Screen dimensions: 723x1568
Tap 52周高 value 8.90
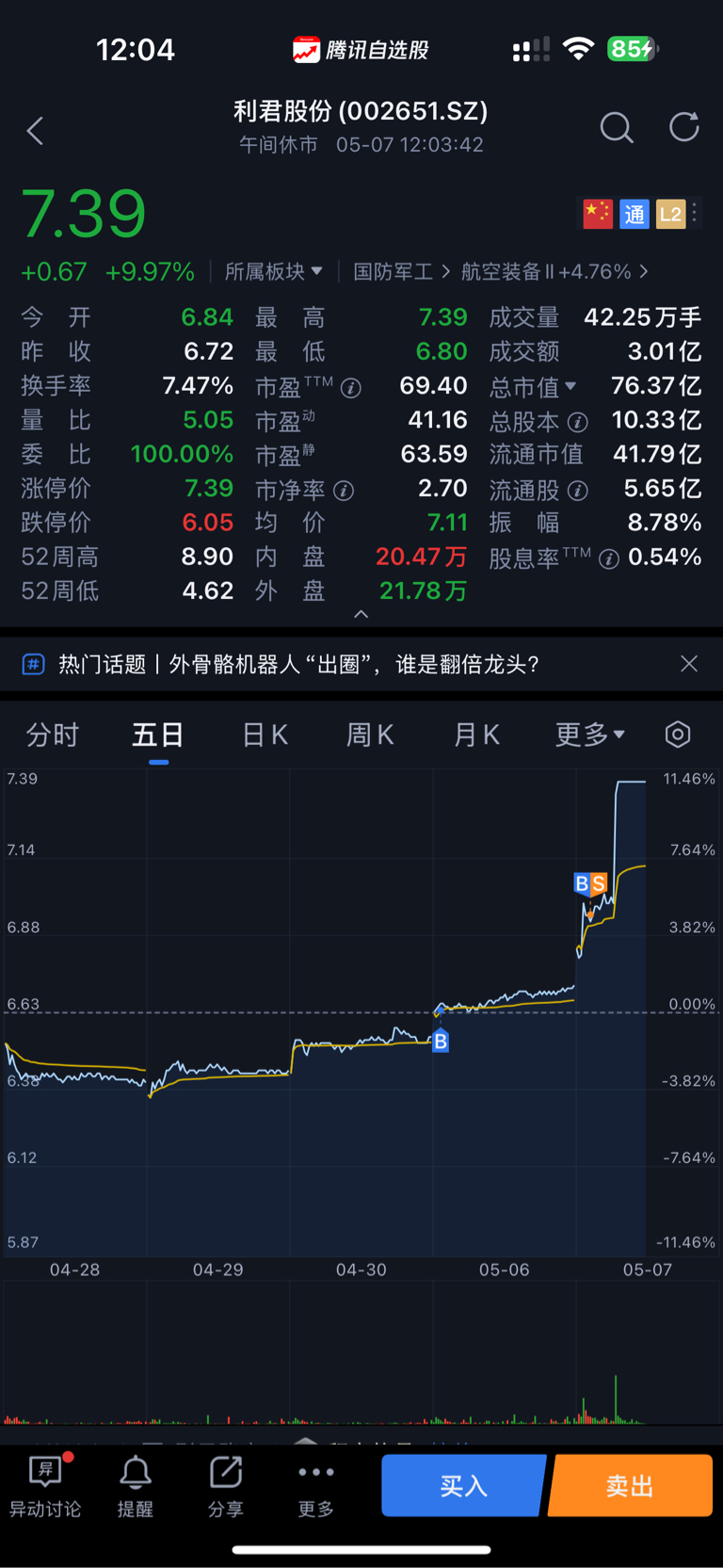click(x=207, y=557)
